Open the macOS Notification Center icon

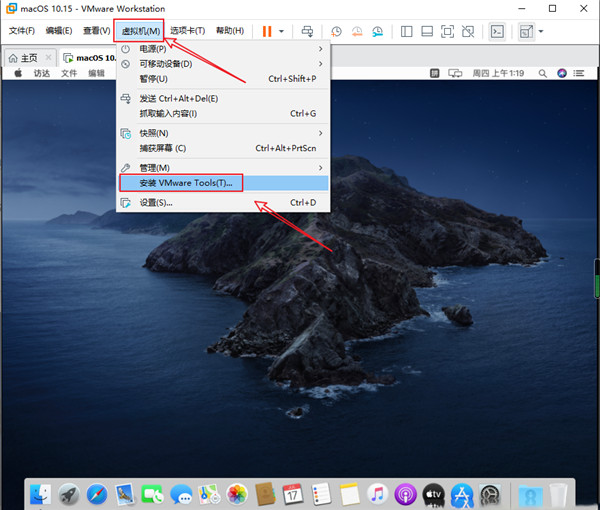coord(579,73)
